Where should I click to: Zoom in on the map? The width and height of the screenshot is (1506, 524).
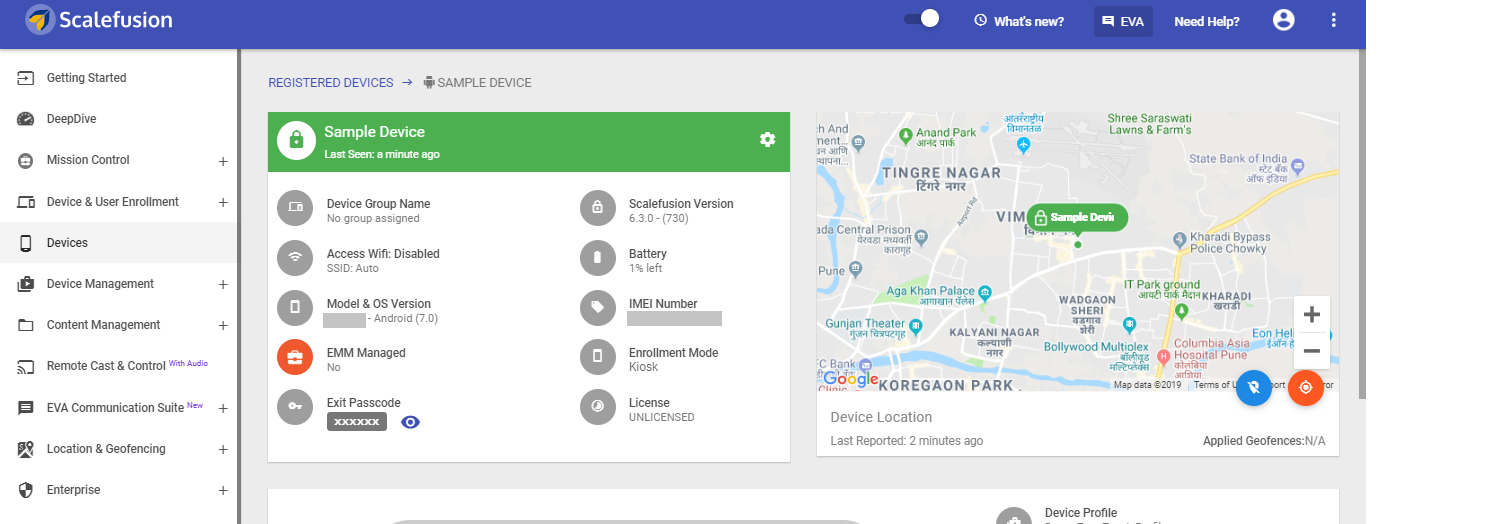coord(1312,314)
